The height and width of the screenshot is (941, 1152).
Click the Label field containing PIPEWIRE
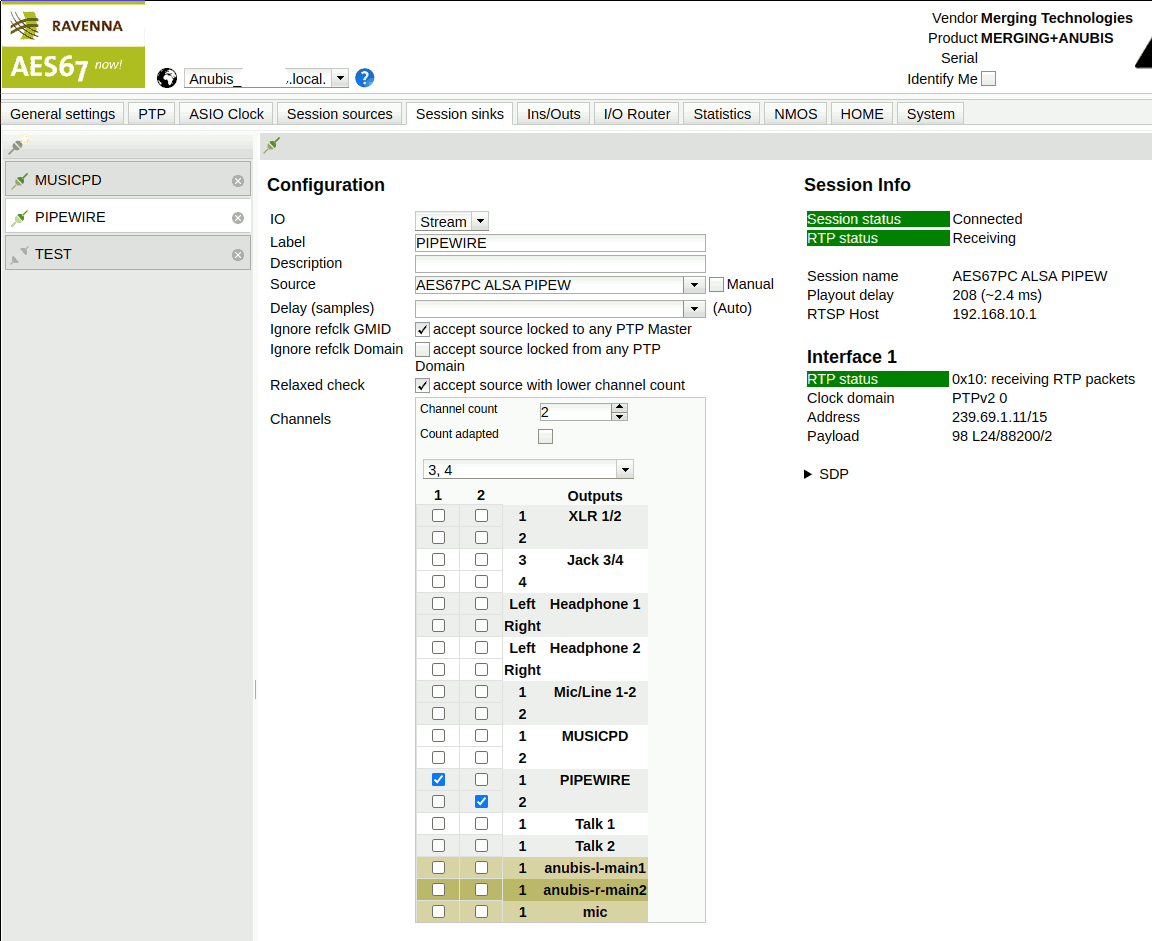click(560, 243)
